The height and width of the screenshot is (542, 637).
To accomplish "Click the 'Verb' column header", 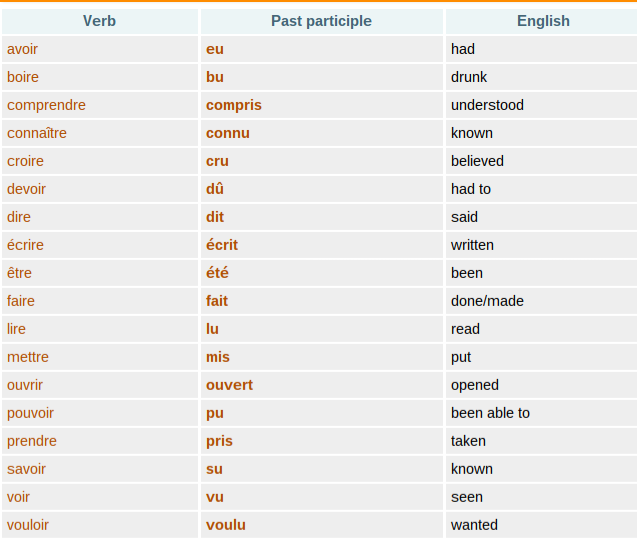I will (99, 21).
